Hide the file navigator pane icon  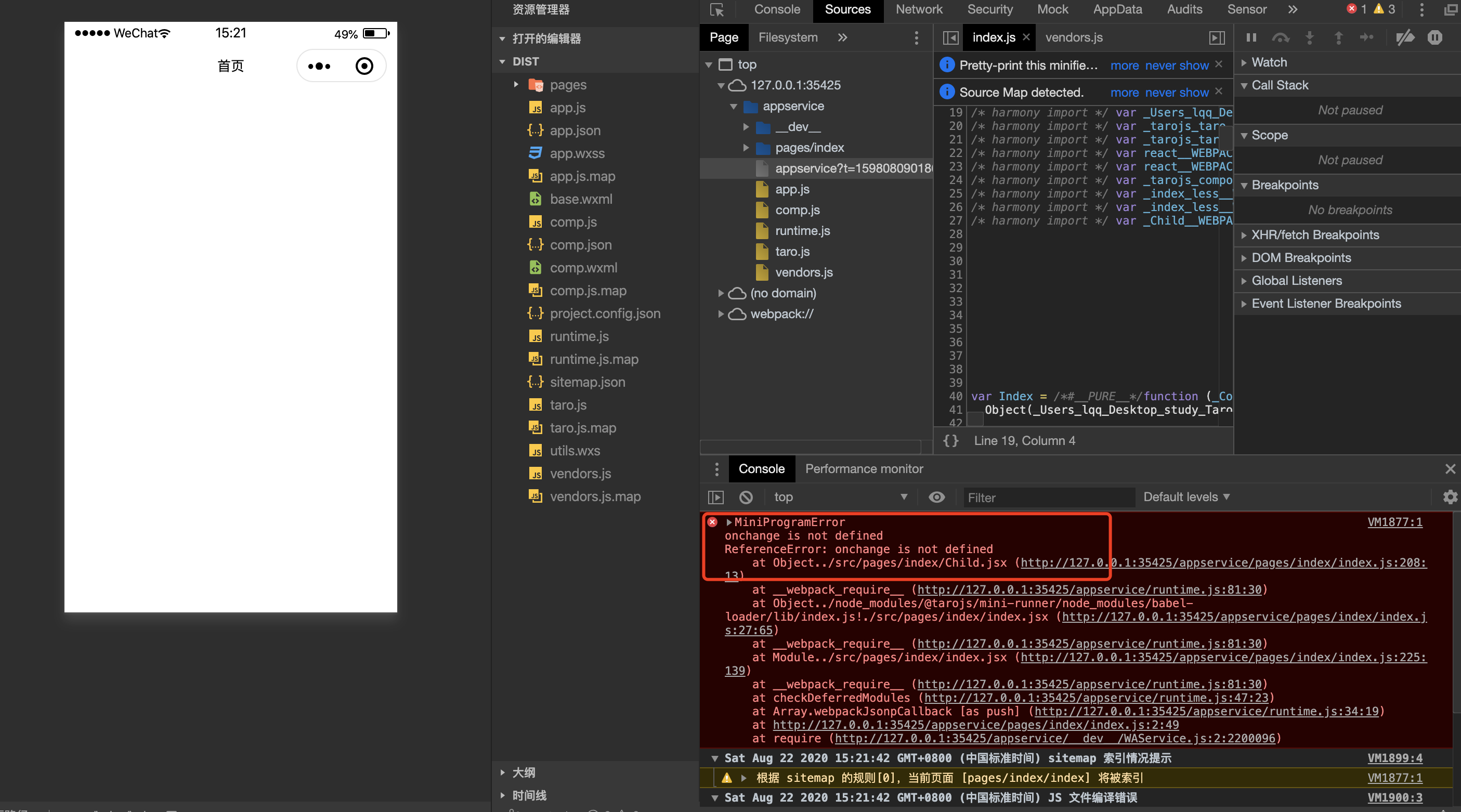[x=950, y=37]
